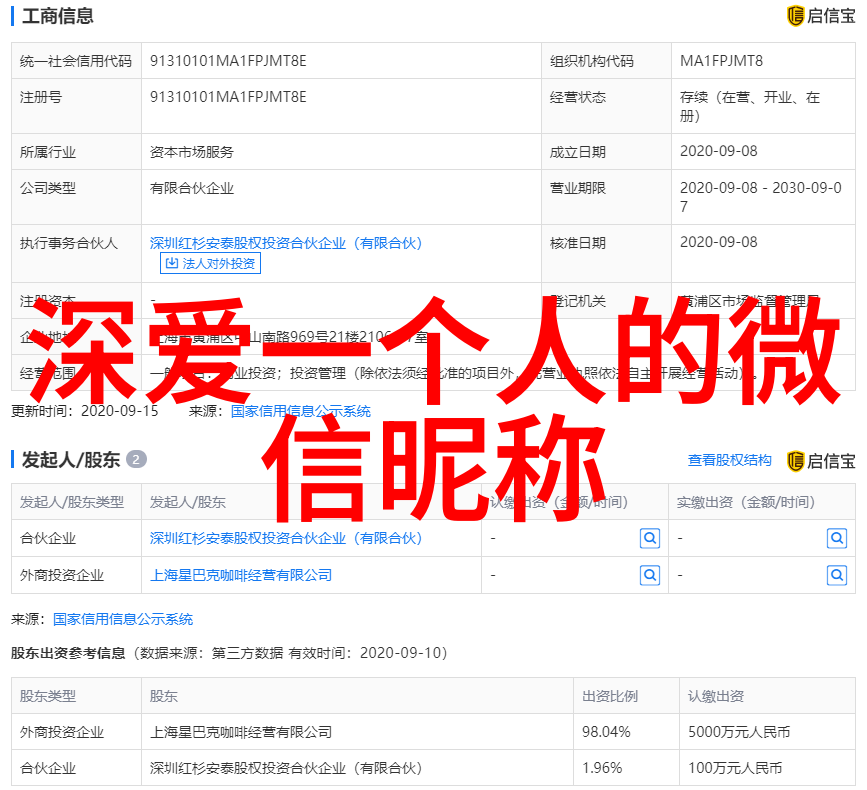867x790 pixels.
Task: Click the 法人对外投资 button
Action: (210, 263)
